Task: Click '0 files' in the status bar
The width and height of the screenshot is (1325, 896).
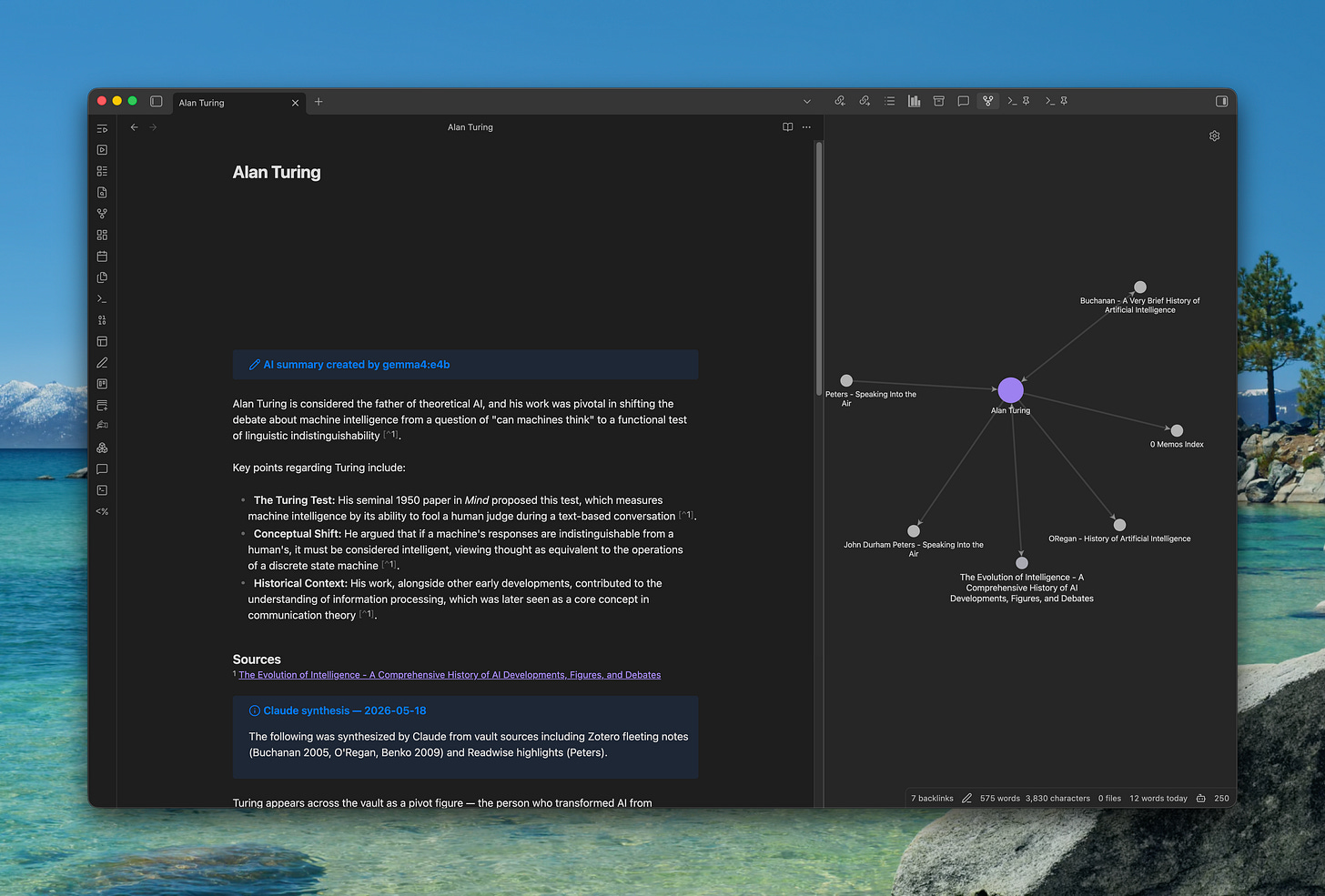Action: [1109, 799]
